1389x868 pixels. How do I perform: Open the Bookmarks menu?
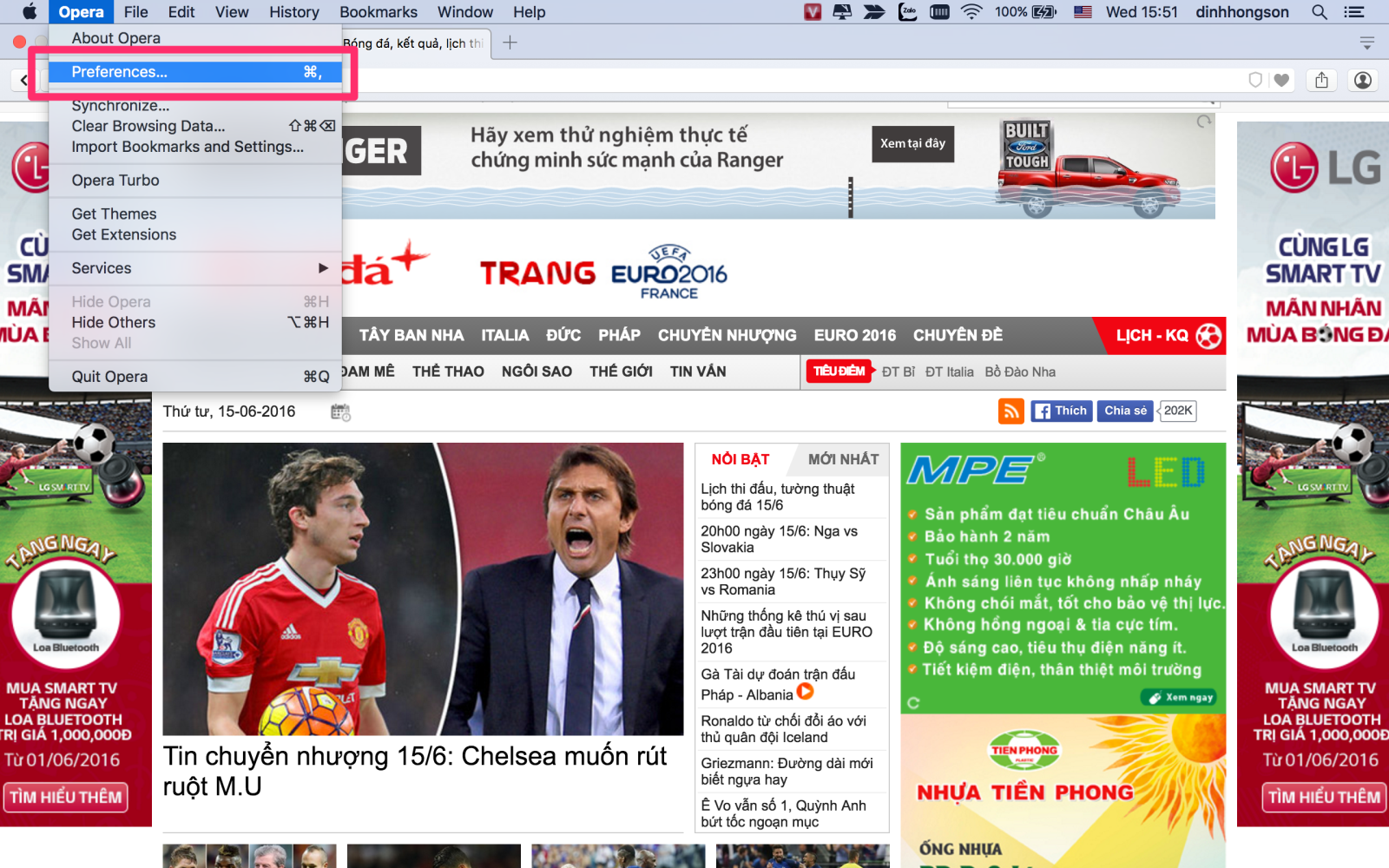pos(379,11)
